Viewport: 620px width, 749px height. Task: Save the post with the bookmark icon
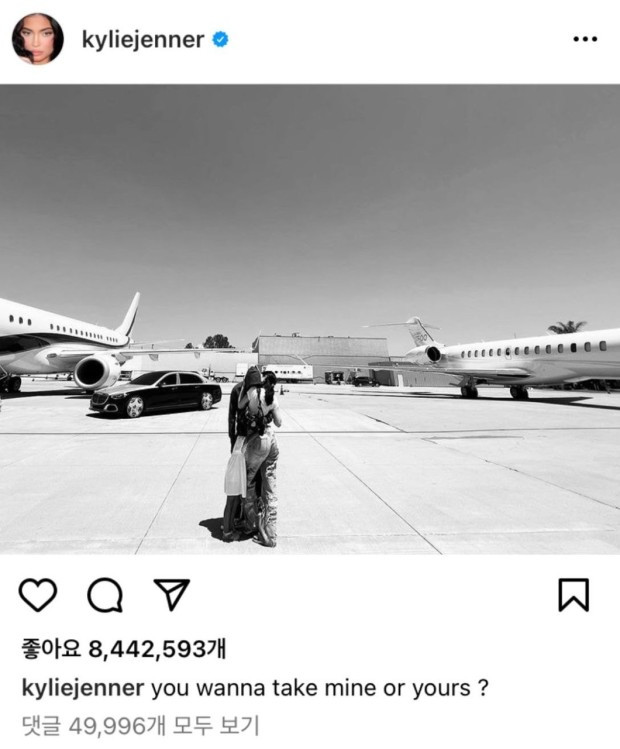point(574,595)
